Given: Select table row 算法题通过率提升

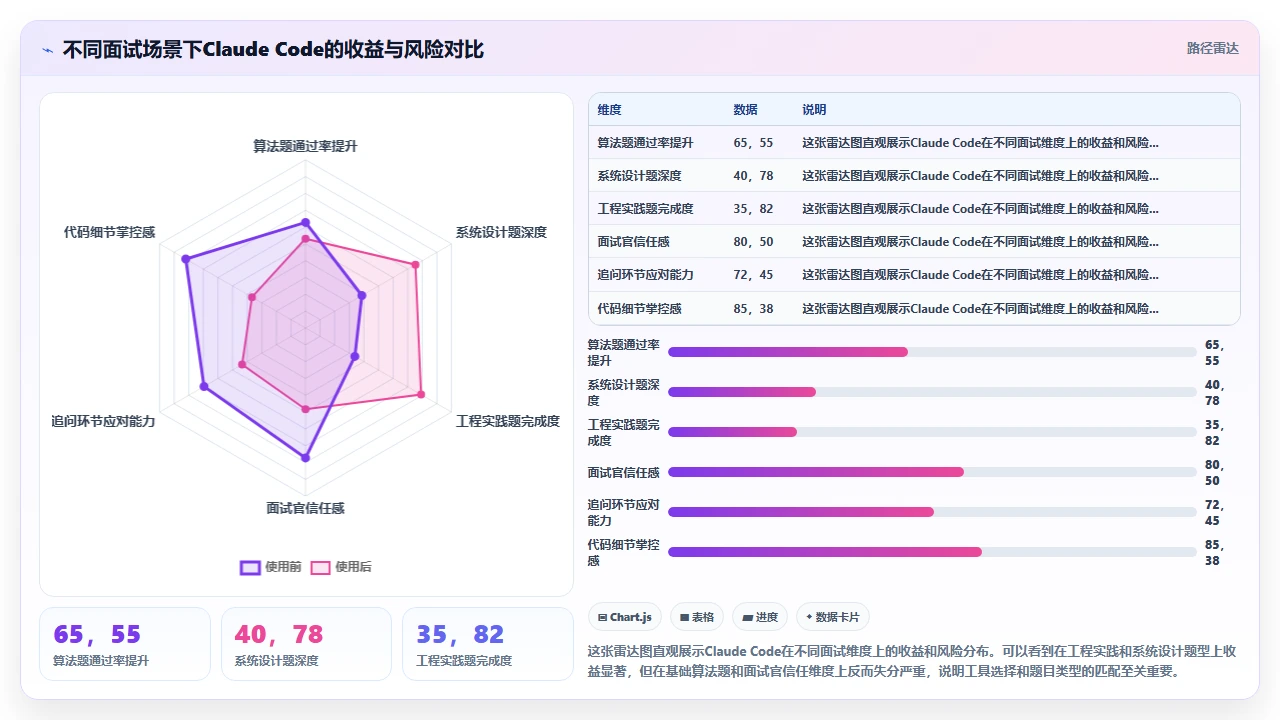Looking at the screenshot, I should 914,142.
